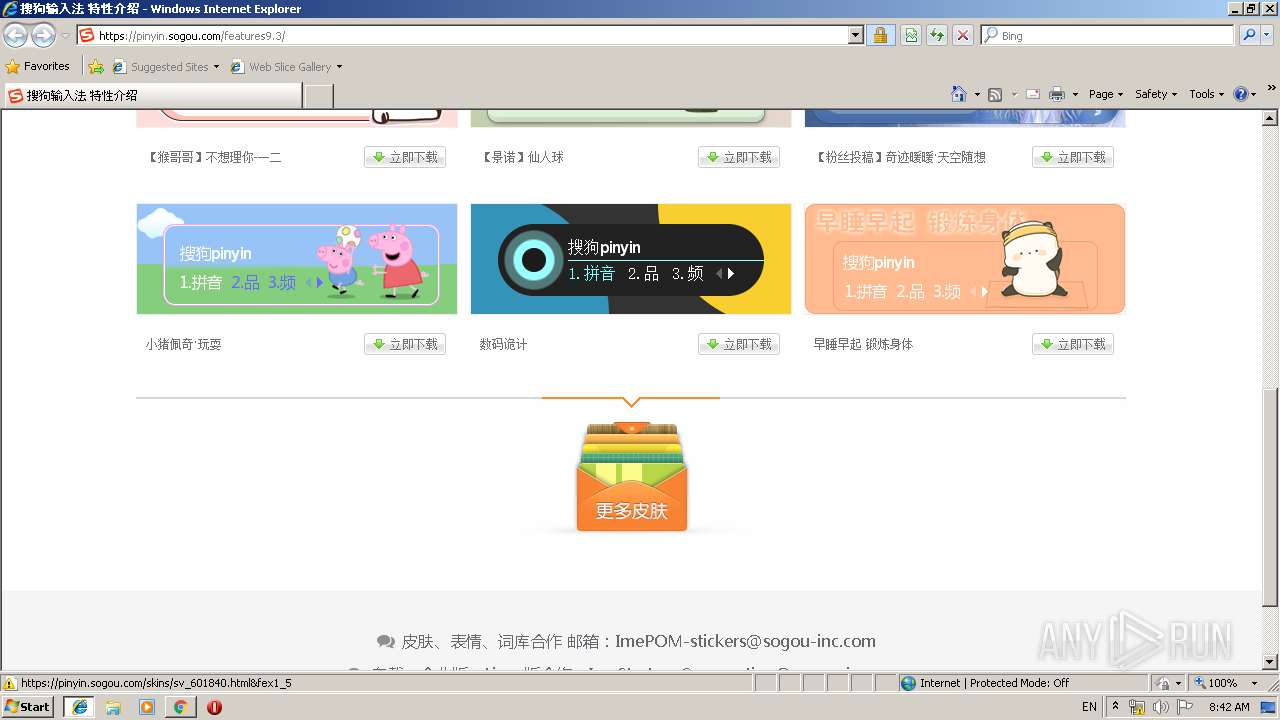Viewport: 1280px width, 720px height.
Task: Click into the Bing search box
Action: click(x=1107, y=35)
